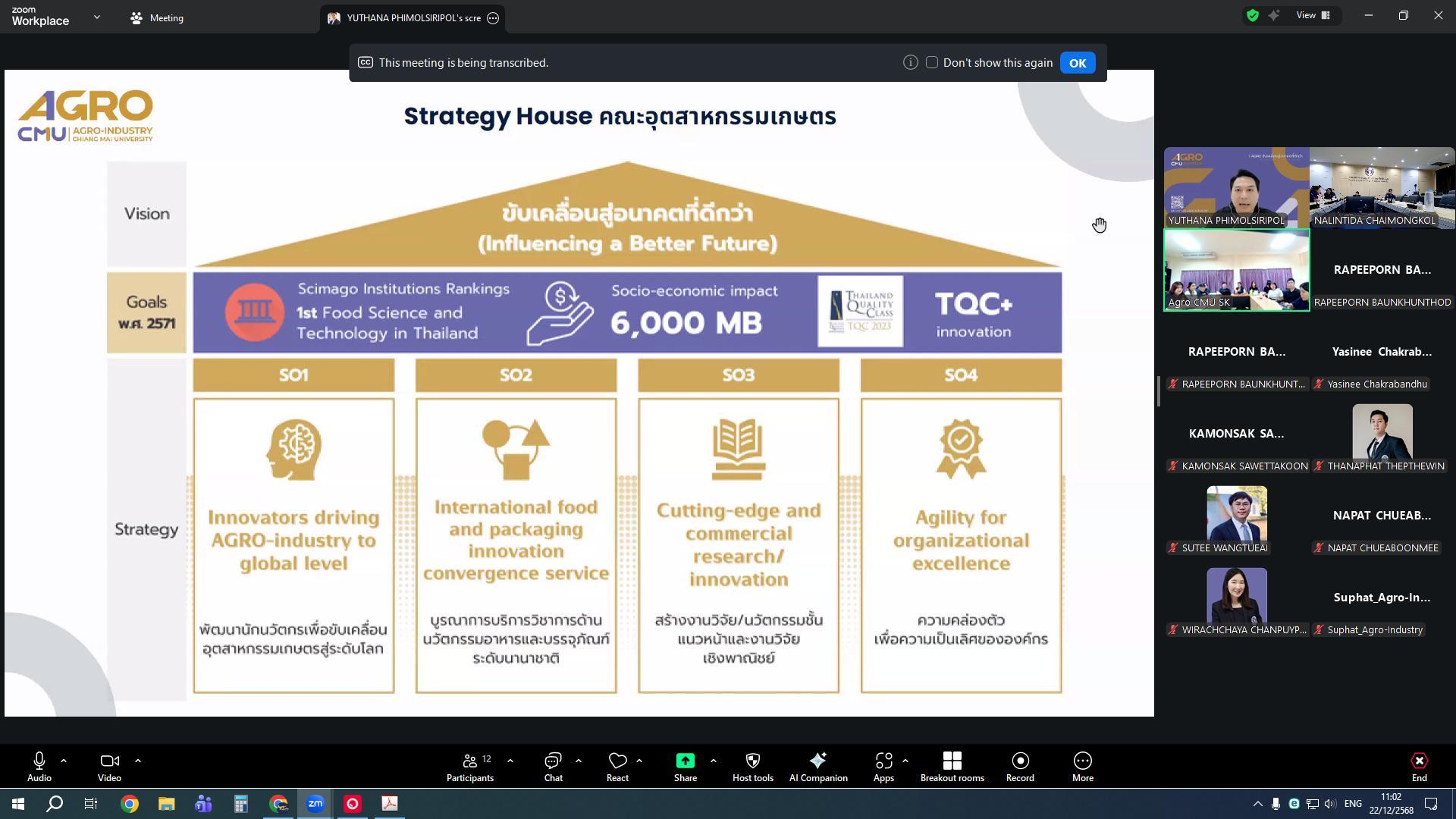This screenshot has height=819, width=1456.
Task: Click the green Share screen icon
Action: [x=685, y=761]
